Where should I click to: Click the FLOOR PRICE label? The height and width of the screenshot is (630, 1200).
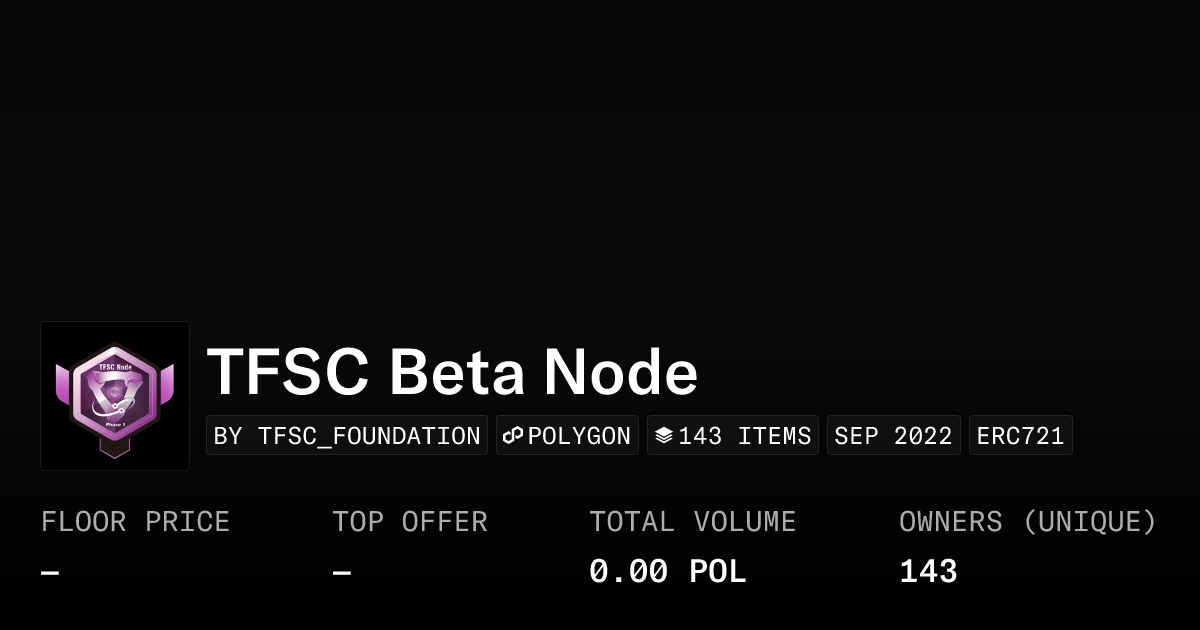click(135, 522)
